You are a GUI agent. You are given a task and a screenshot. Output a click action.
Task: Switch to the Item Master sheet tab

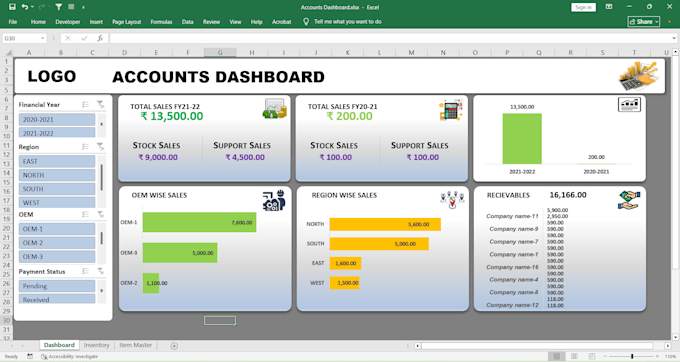pos(135,345)
